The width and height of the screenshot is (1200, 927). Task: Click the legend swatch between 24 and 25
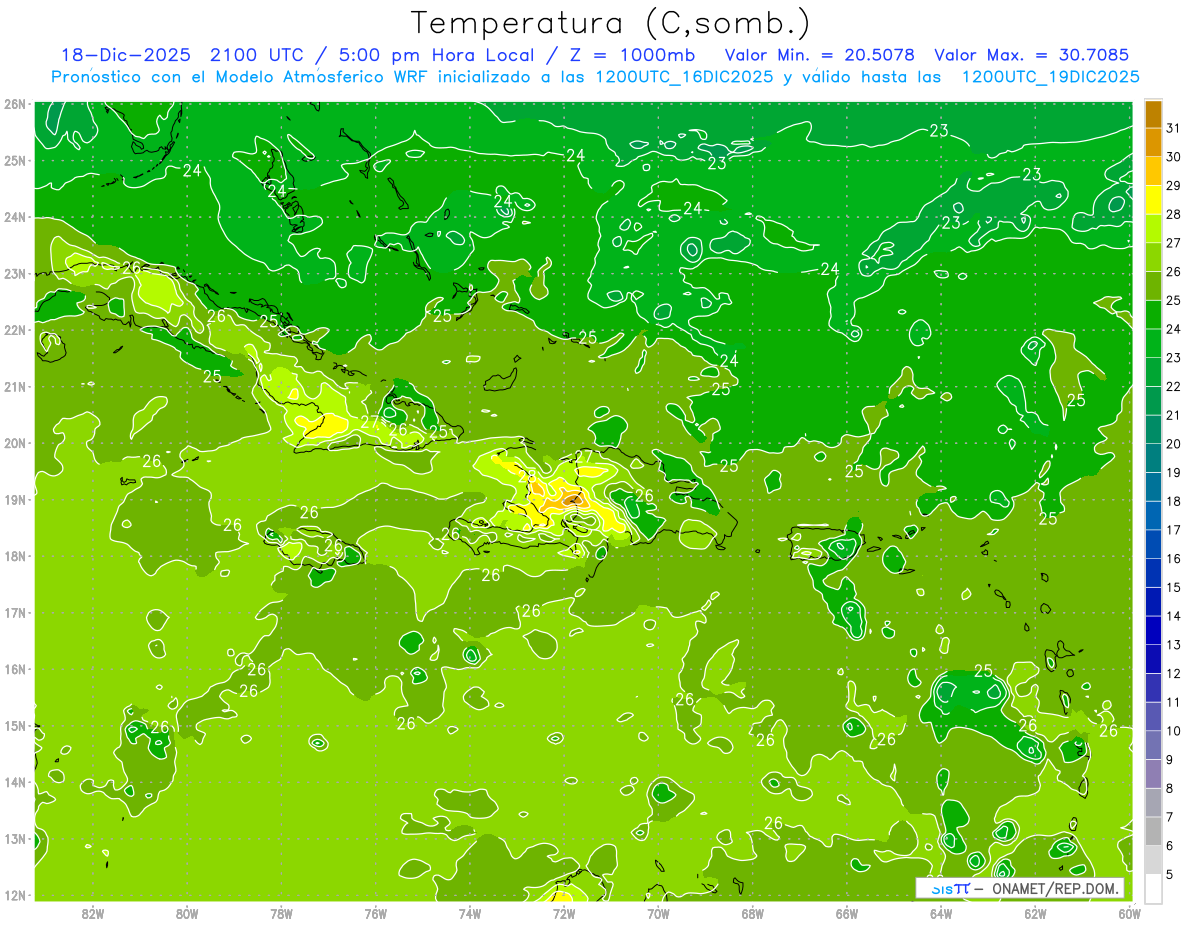(x=1153, y=314)
